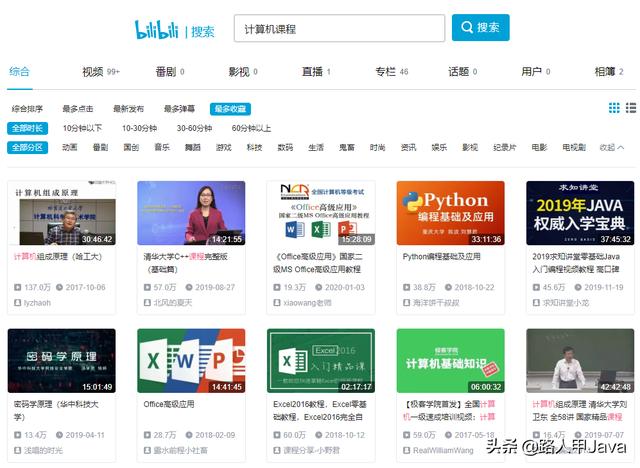Filter by 60分钟以上 duration

251,128
